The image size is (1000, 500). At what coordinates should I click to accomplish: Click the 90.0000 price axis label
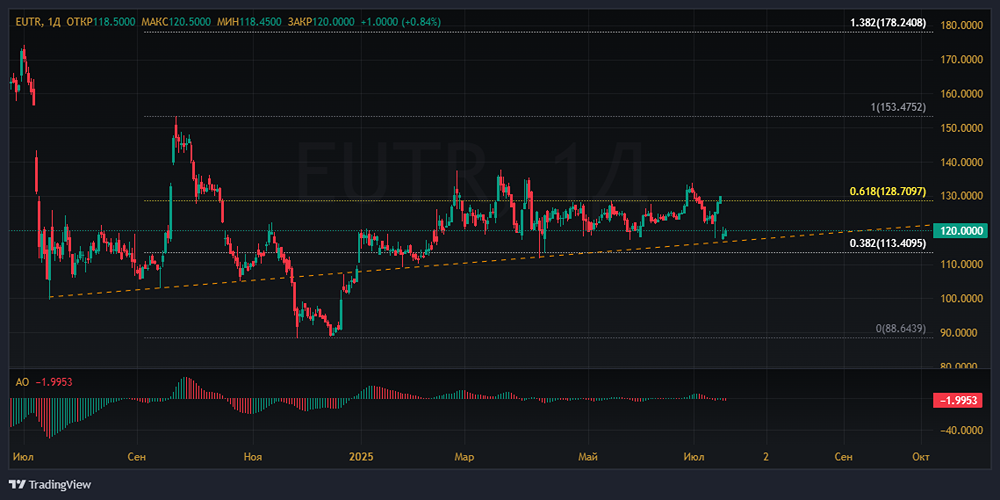pyautogui.click(x=959, y=333)
